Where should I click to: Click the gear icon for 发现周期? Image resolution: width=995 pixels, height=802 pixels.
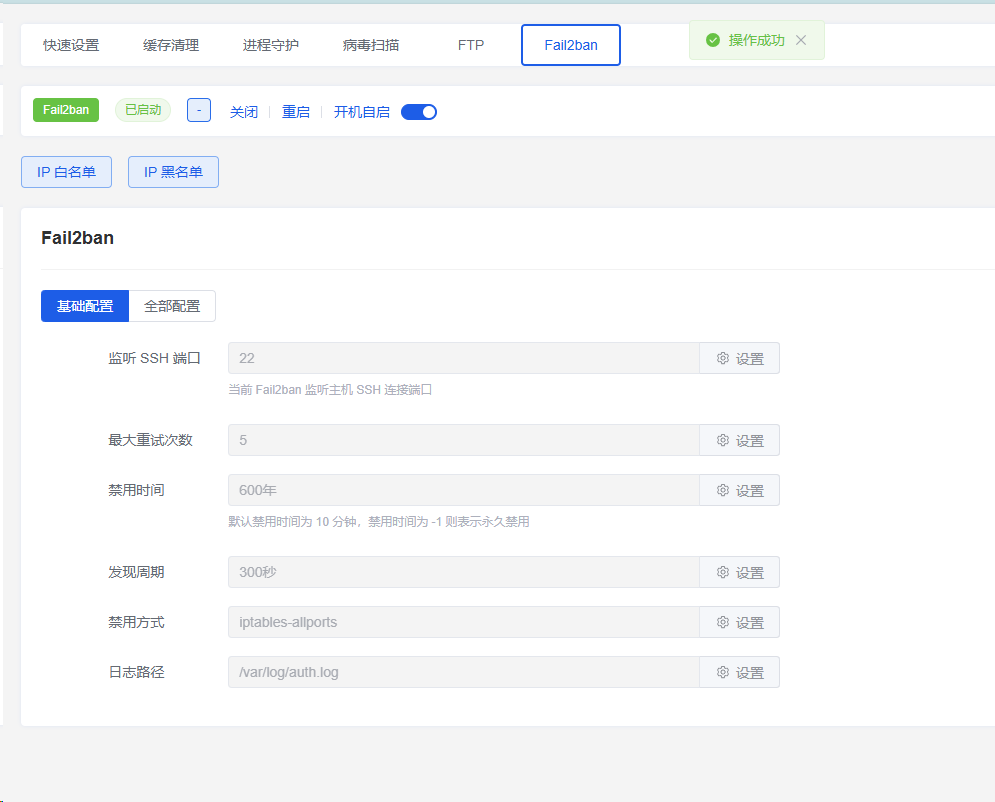tap(723, 572)
